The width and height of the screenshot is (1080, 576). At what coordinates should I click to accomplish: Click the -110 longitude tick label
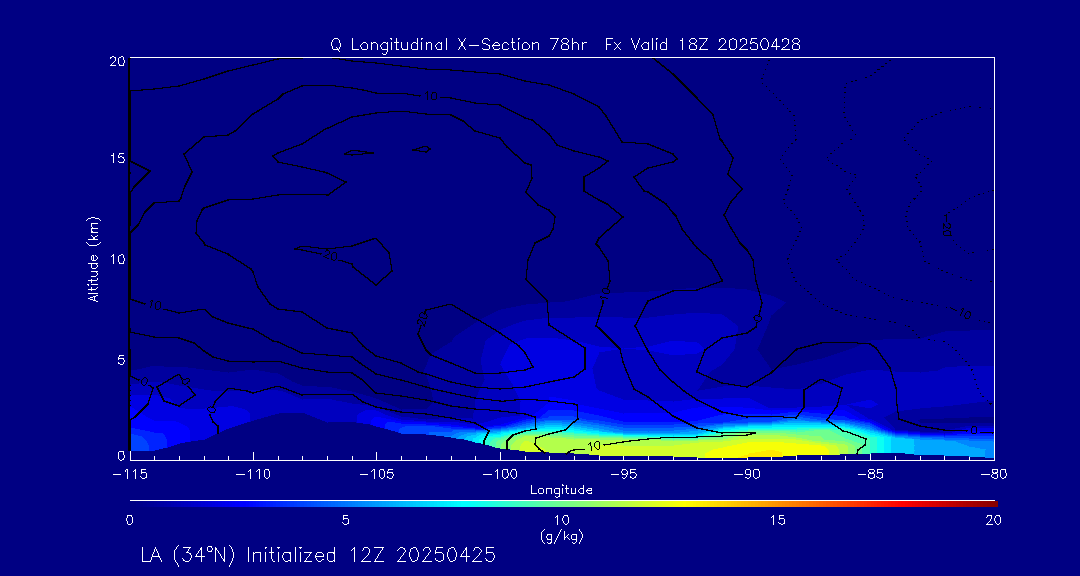click(x=253, y=475)
